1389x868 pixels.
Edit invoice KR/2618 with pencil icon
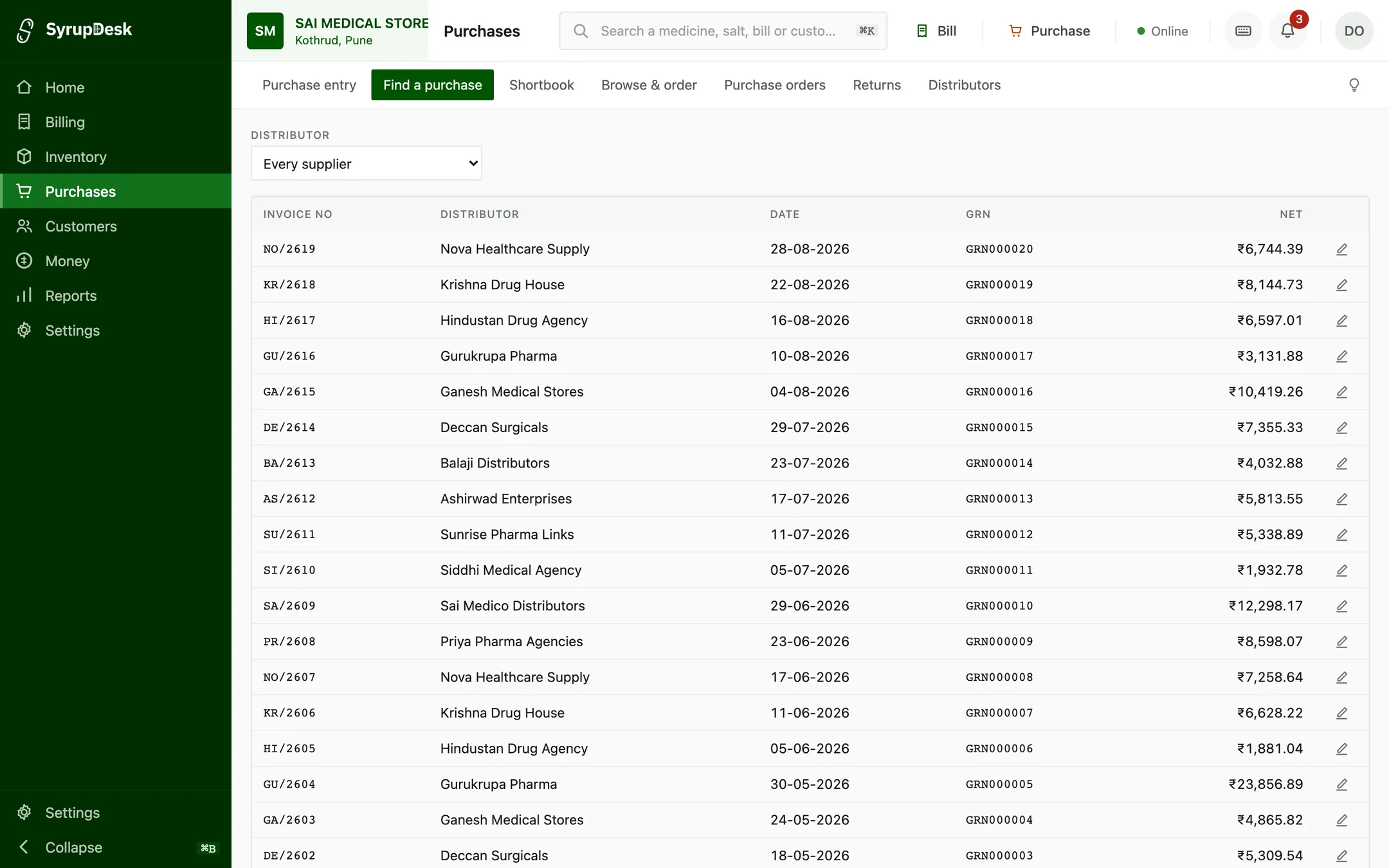tap(1341, 285)
